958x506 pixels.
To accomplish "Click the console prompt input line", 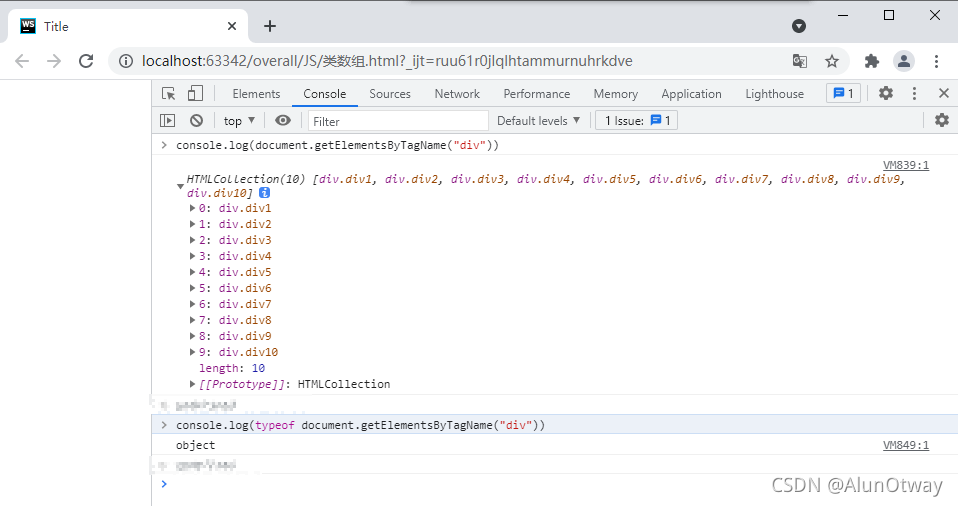I will (x=555, y=484).
